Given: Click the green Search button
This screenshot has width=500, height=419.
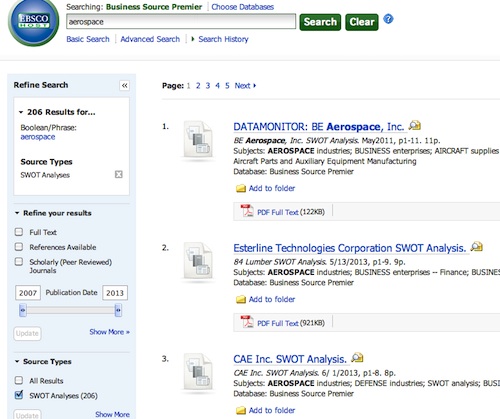Looking at the screenshot, I should [320, 22].
